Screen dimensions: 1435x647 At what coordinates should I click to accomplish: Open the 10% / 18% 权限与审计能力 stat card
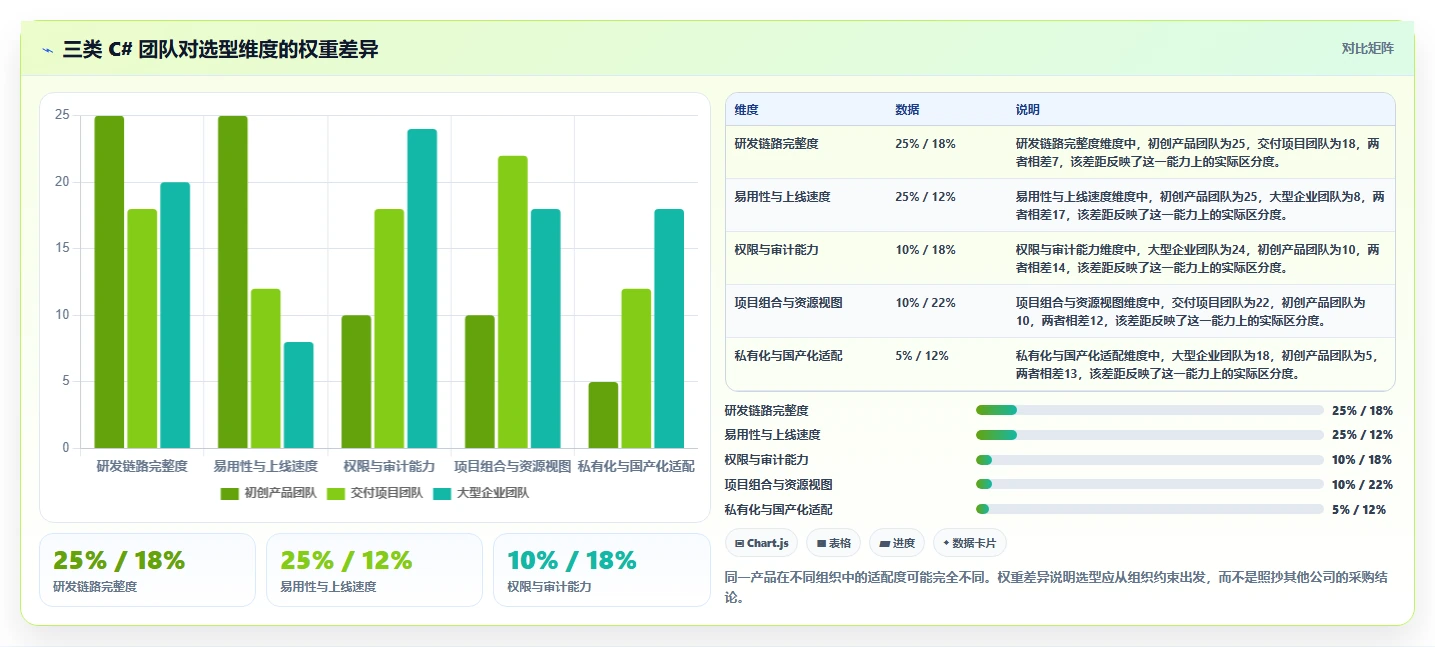[x=601, y=570]
